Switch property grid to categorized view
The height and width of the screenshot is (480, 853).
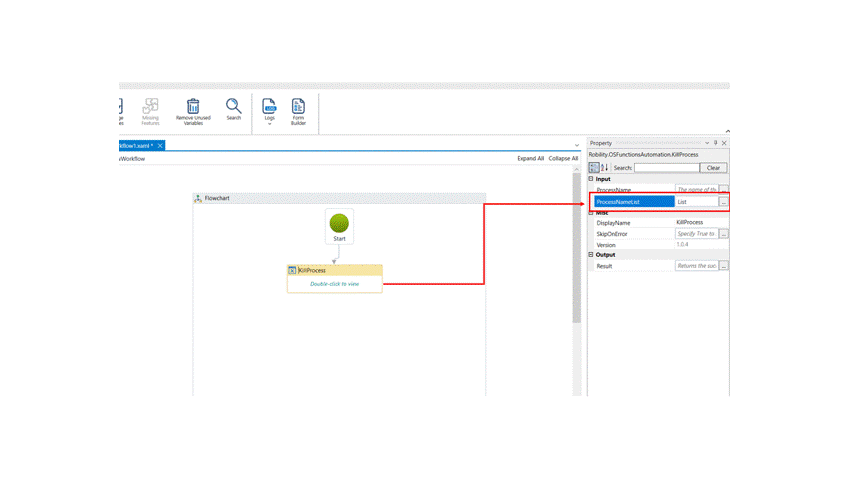[x=594, y=168]
